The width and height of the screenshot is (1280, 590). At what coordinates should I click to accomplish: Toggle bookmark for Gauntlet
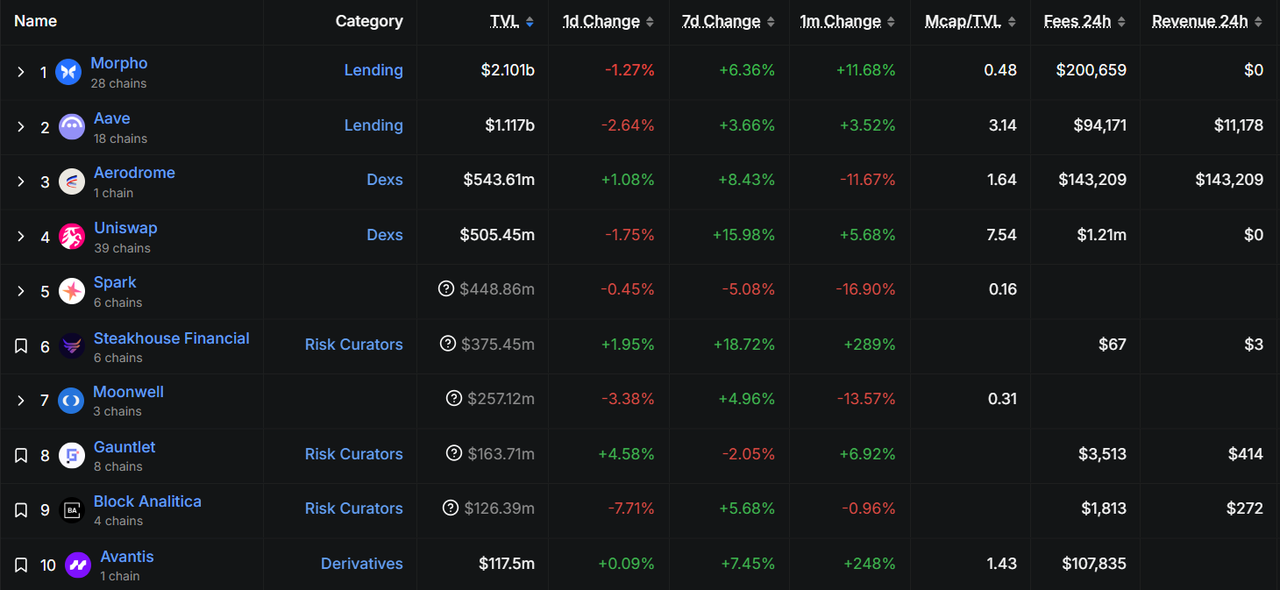pos(21,456)
